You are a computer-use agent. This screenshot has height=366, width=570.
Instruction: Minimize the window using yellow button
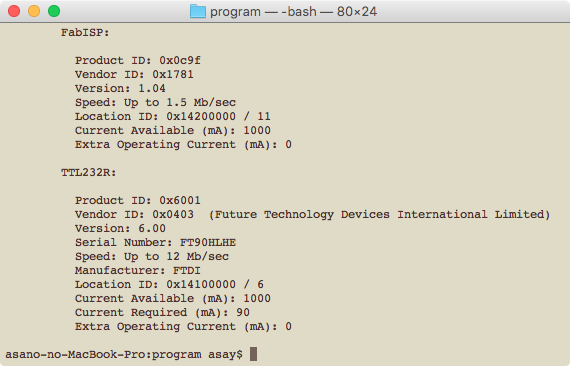(34, 11)
